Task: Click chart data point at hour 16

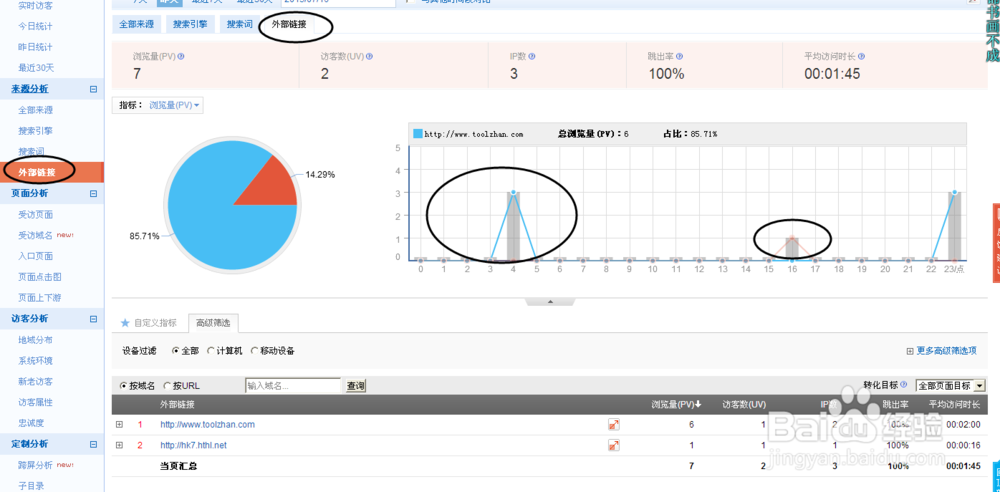Action: pyautogui.click(x=792, y=238)
